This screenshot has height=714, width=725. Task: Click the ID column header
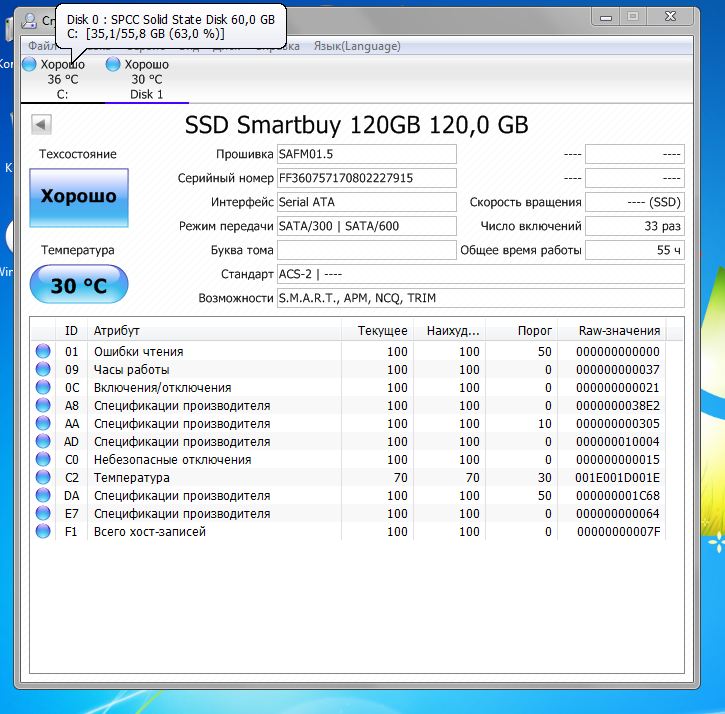(x=71, y=331)
